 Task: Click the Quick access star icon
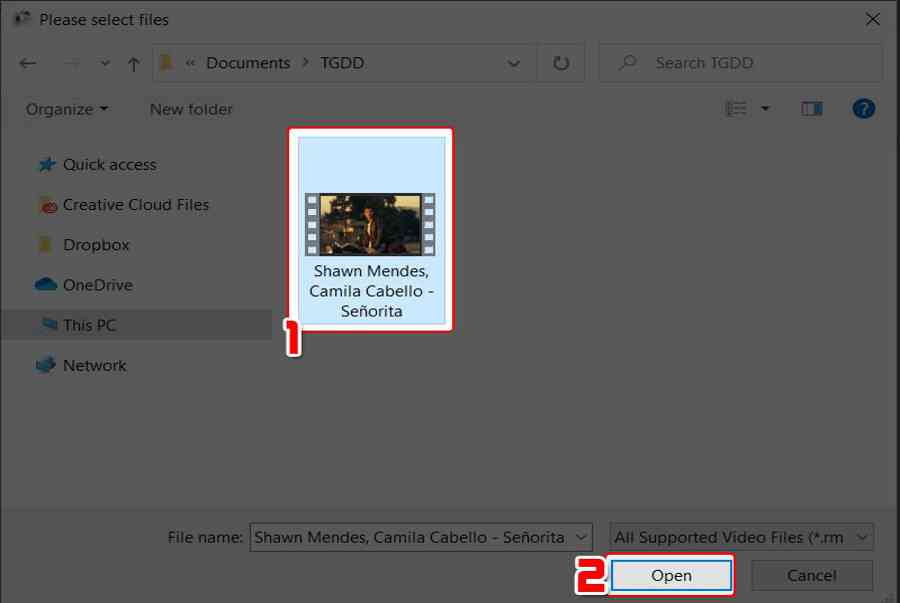[x=46, y=165]
